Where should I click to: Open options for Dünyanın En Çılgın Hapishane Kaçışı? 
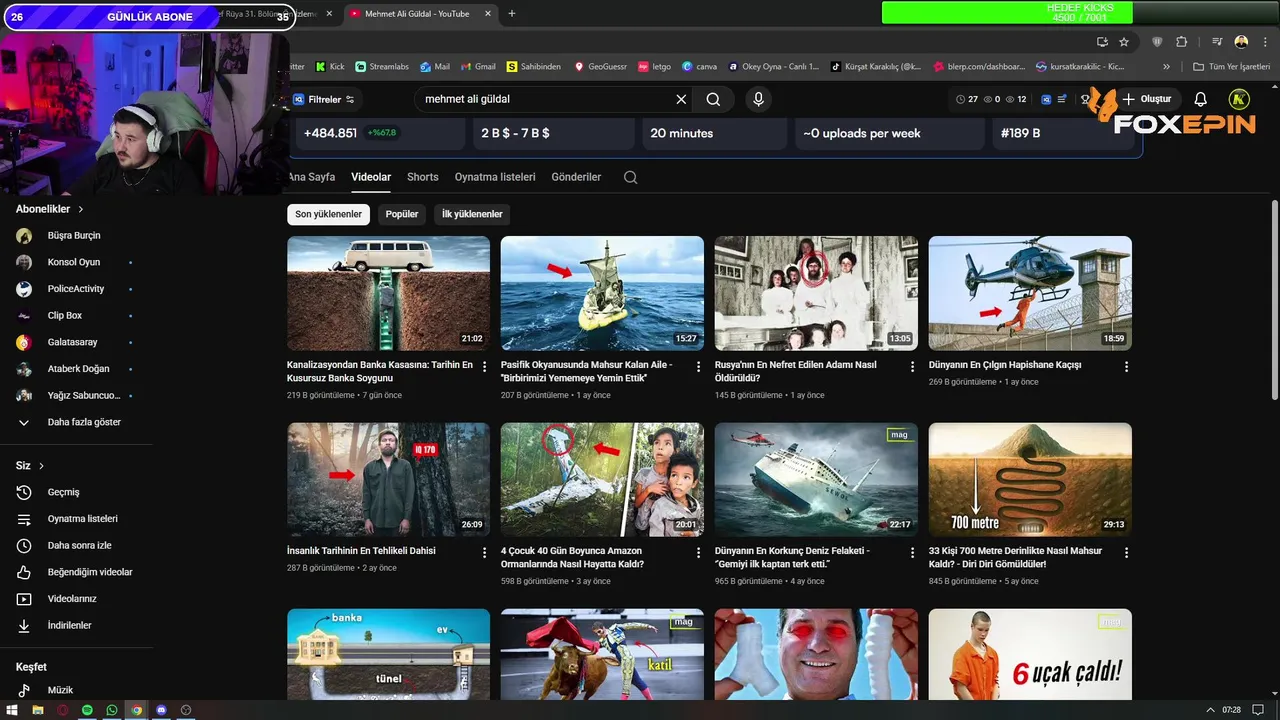pyautogui.click(x=1126, y=367)
